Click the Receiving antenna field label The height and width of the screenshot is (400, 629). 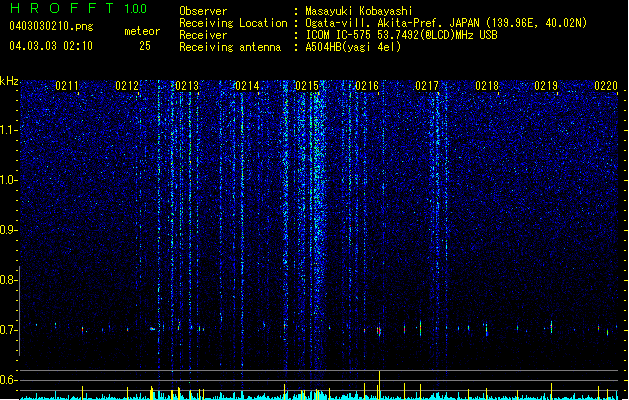[x=230, y=47]
